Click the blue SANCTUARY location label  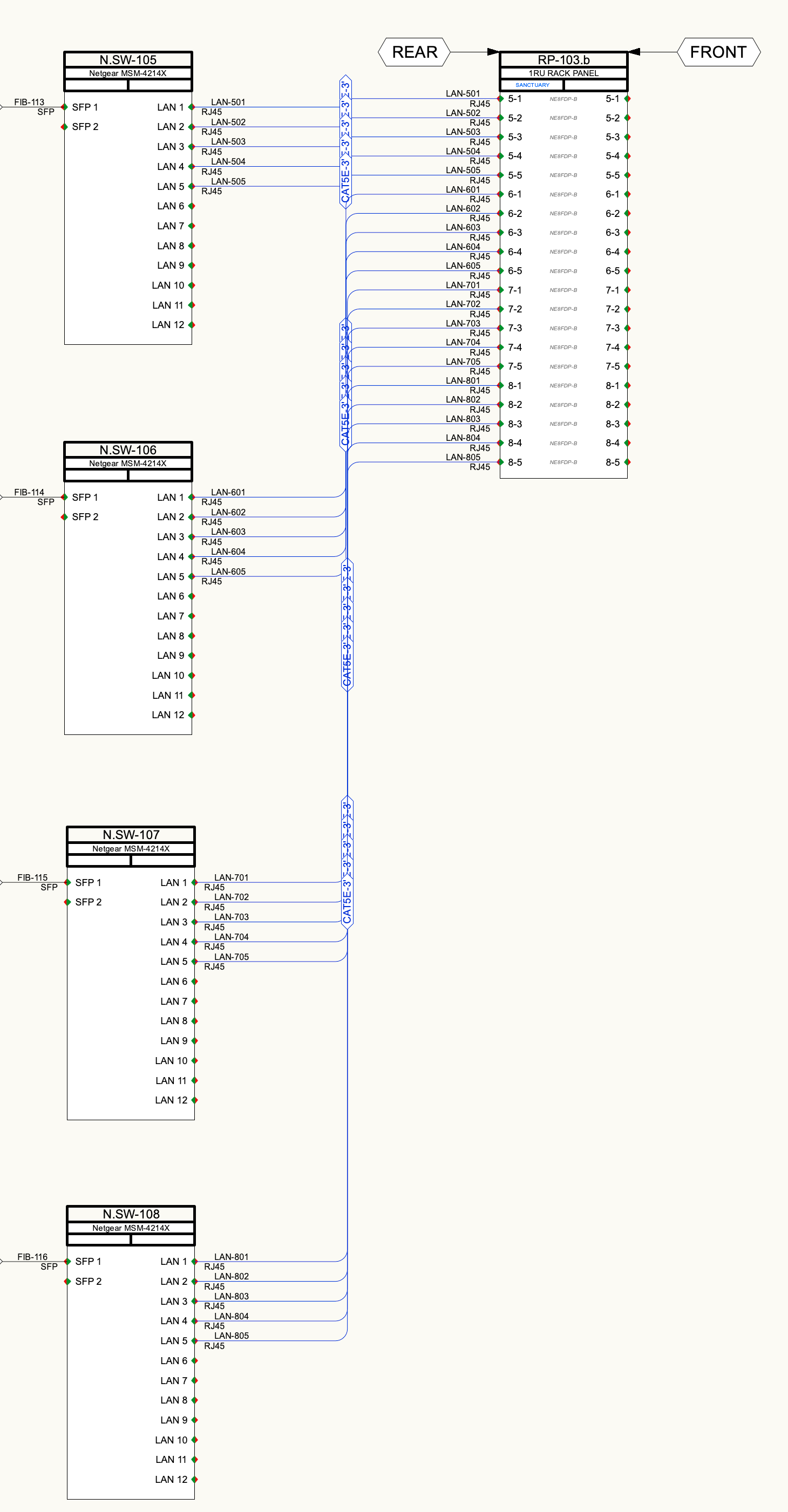pos(532,85)
